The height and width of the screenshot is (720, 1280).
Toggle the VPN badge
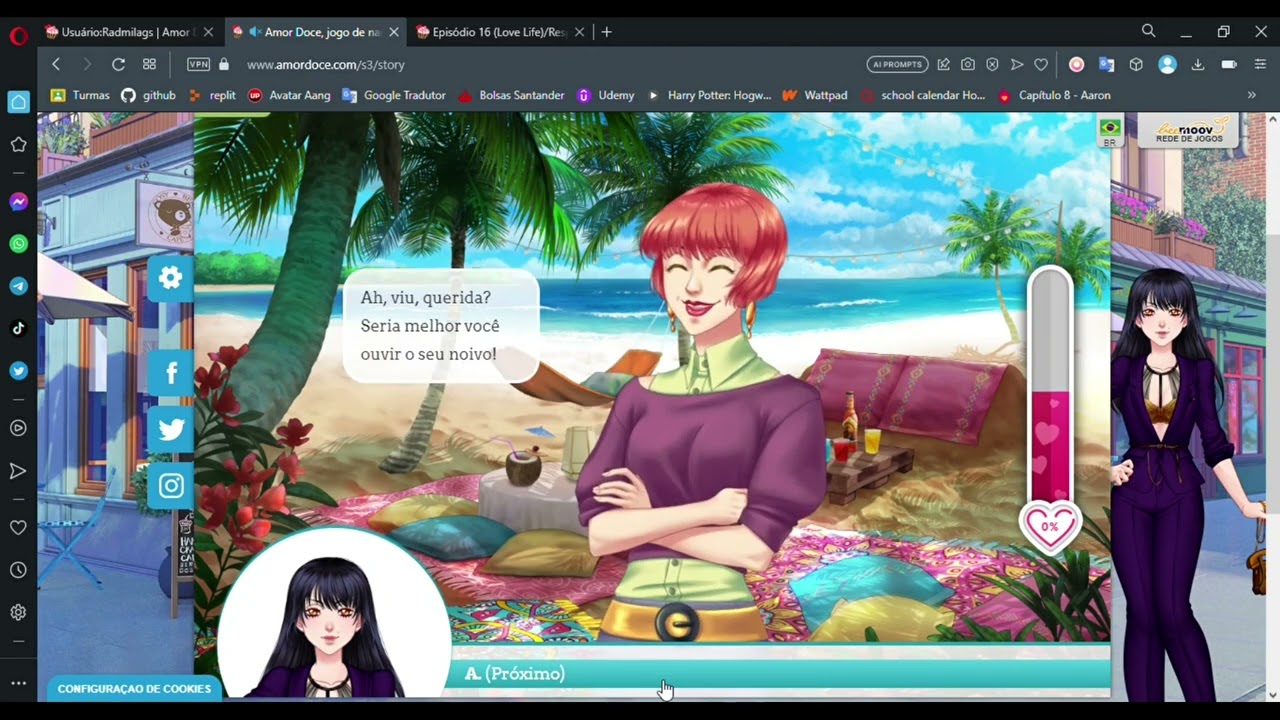click(x=198, y=64)
